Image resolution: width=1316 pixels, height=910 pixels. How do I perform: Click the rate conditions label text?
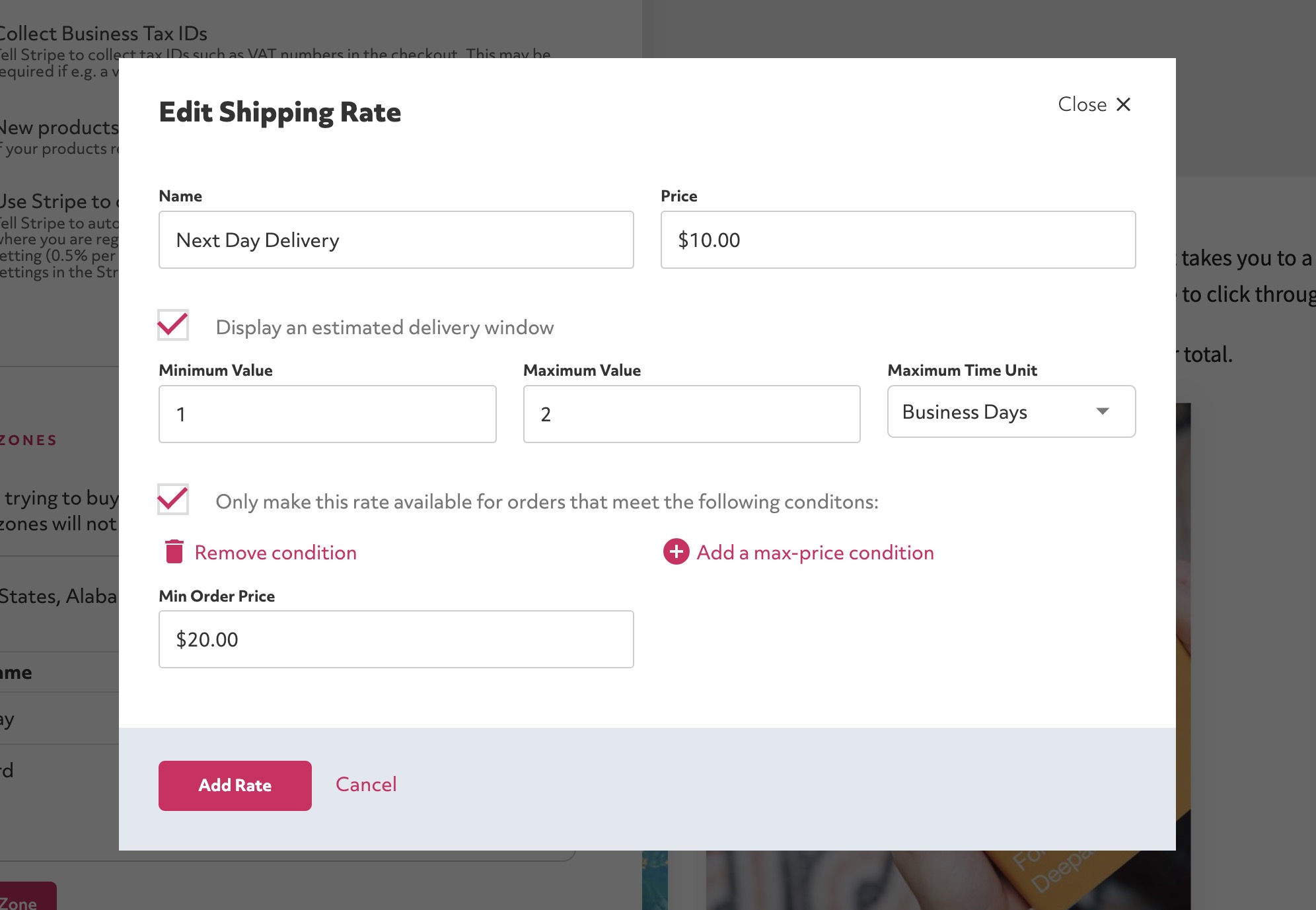[547, 502]
